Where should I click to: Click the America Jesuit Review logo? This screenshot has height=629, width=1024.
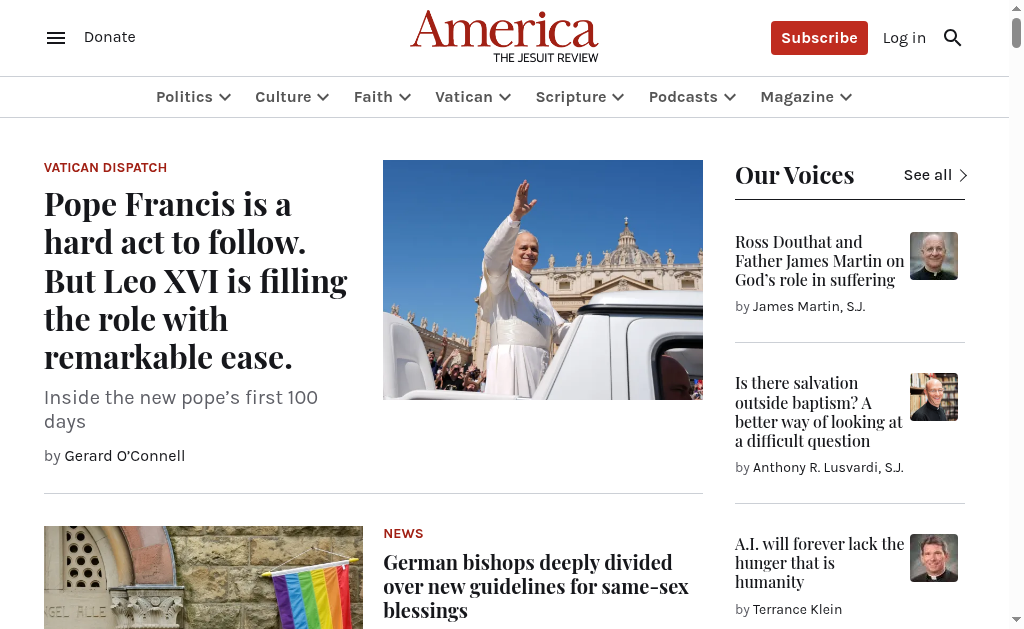[x=504, y=37]
